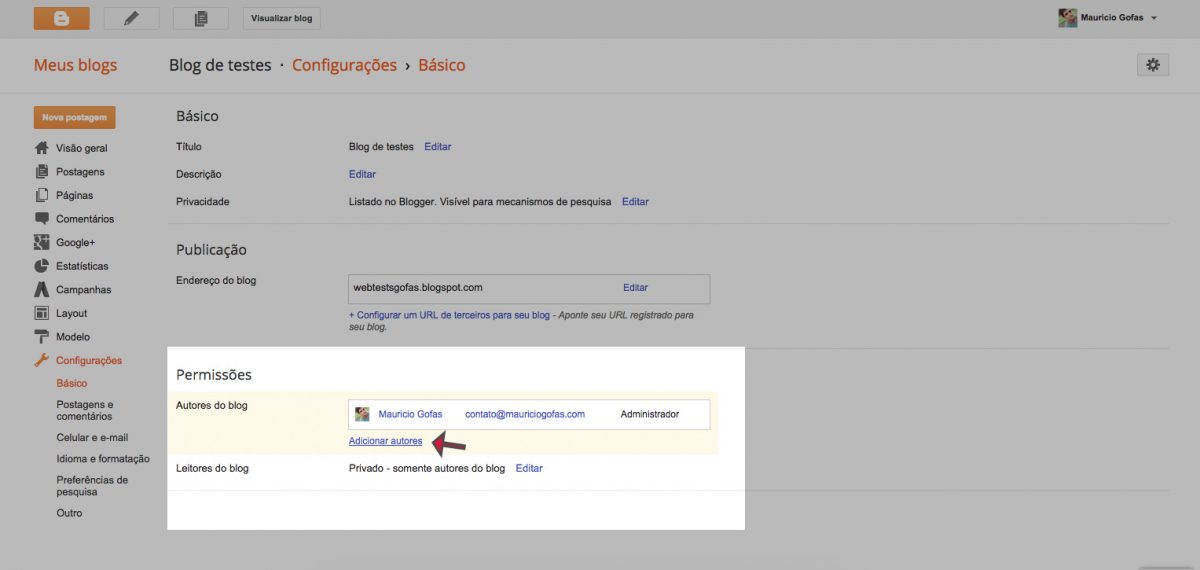Edit the blog Título
The width and height of the screenshot is (1200, 570).
tap(438, 147)
